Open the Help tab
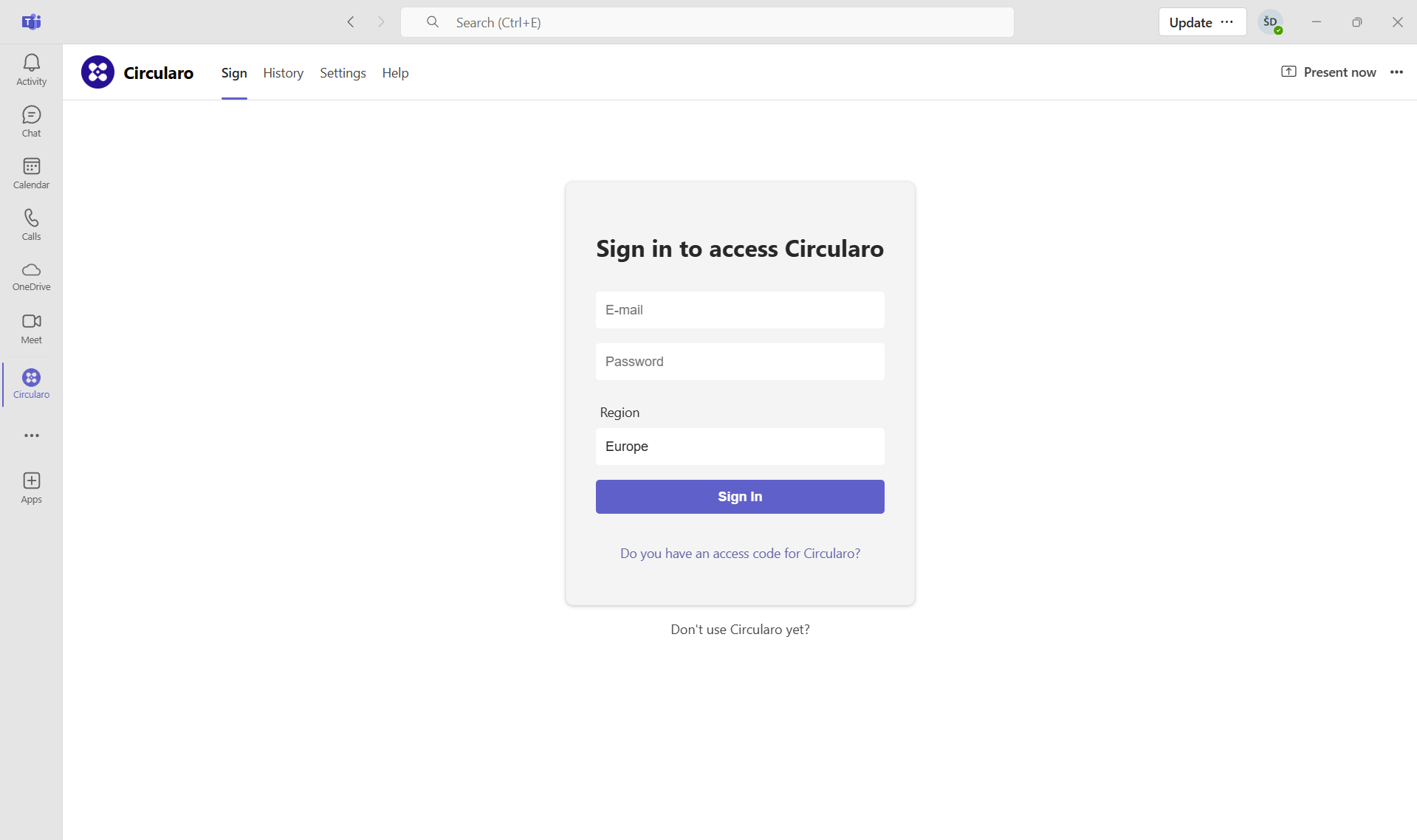 [x=395, y=73]
